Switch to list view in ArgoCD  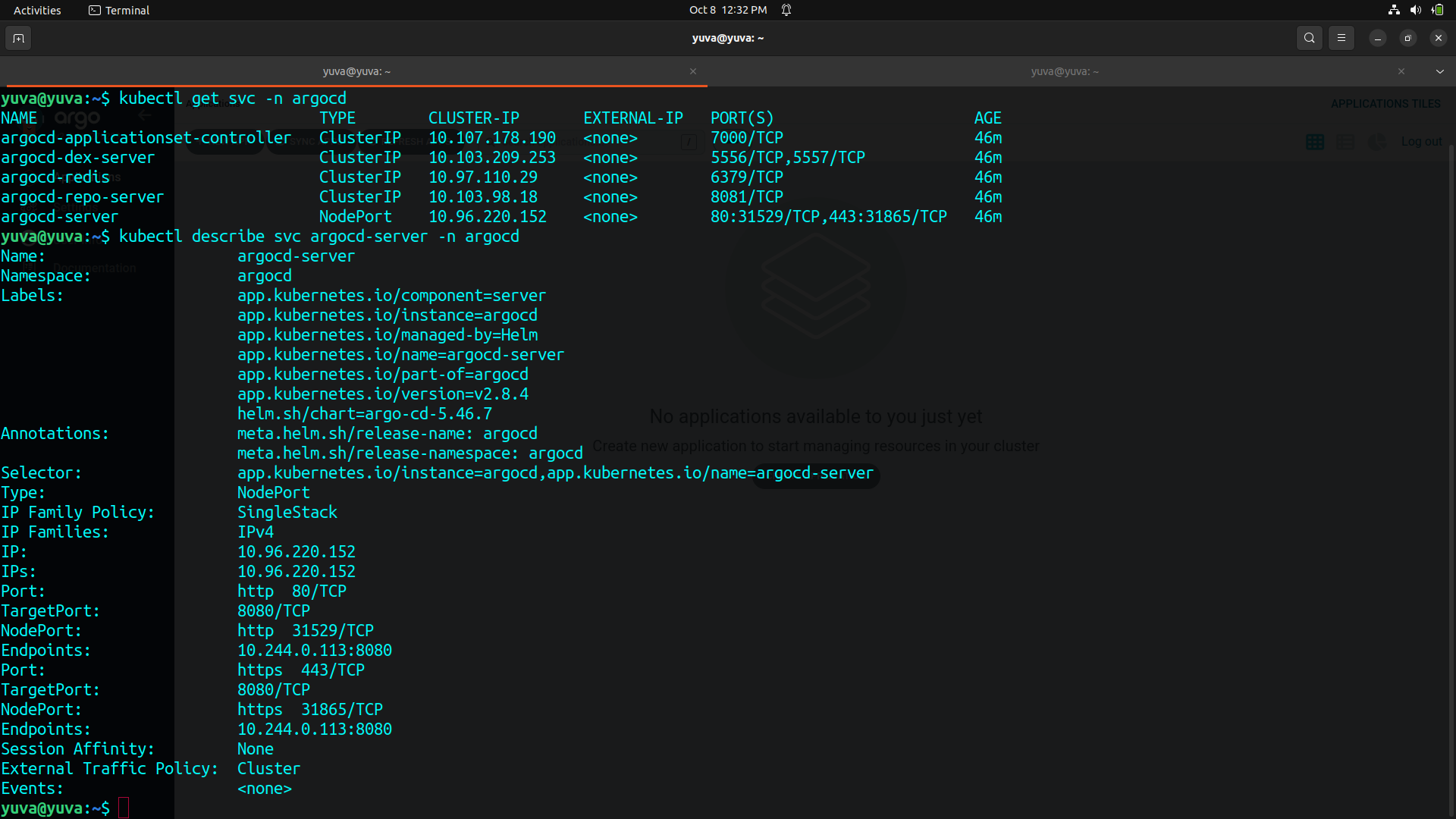point(1346,142)
